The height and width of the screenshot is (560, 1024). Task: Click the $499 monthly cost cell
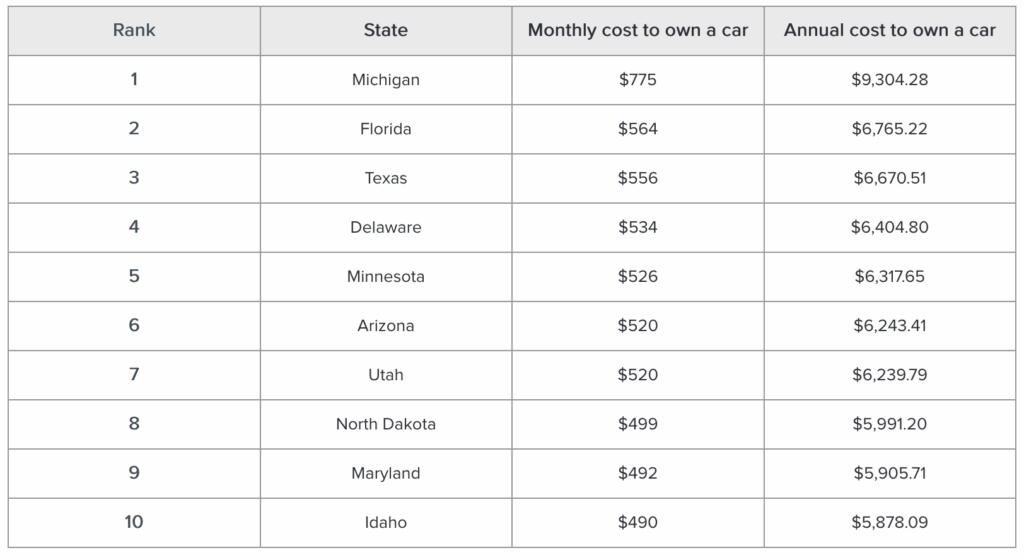[x=638, y=424]
